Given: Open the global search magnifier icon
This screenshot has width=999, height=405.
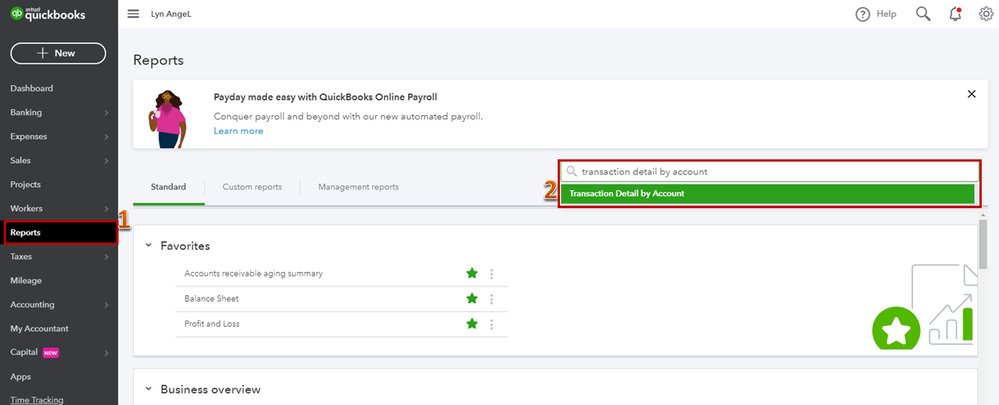Looking at the screenshot, I should coord(923,14).
